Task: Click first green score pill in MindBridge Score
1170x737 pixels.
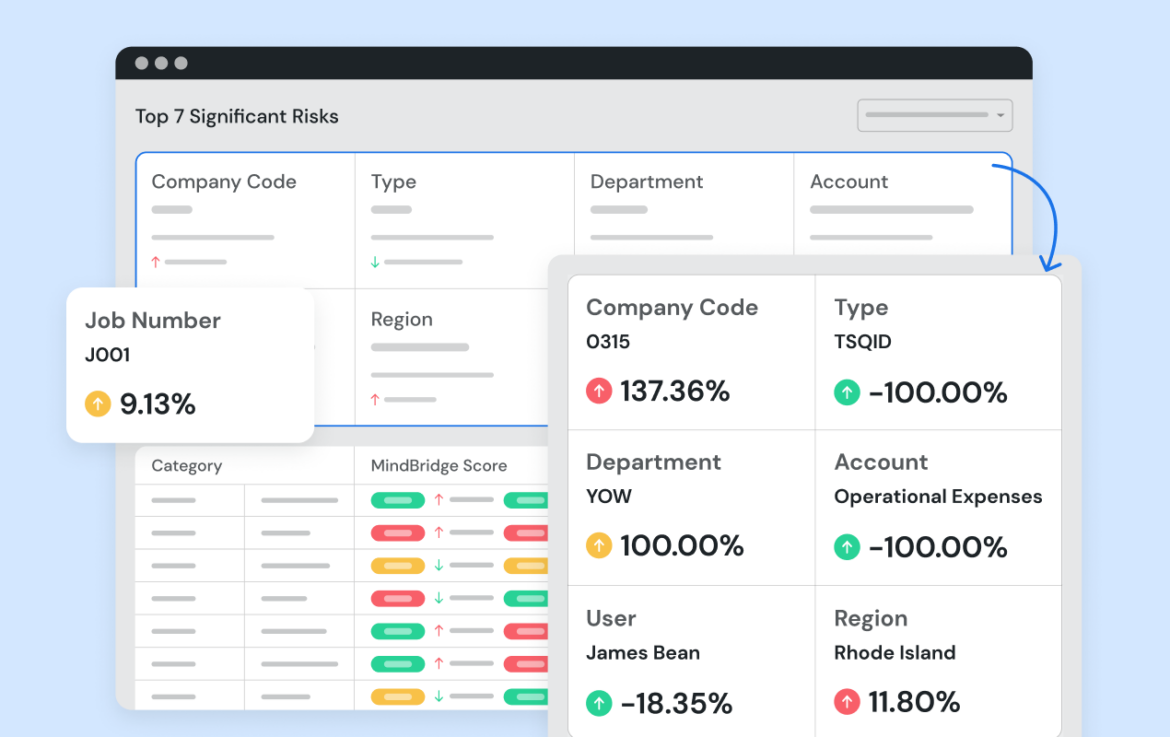Action: [x=398, y=500]
